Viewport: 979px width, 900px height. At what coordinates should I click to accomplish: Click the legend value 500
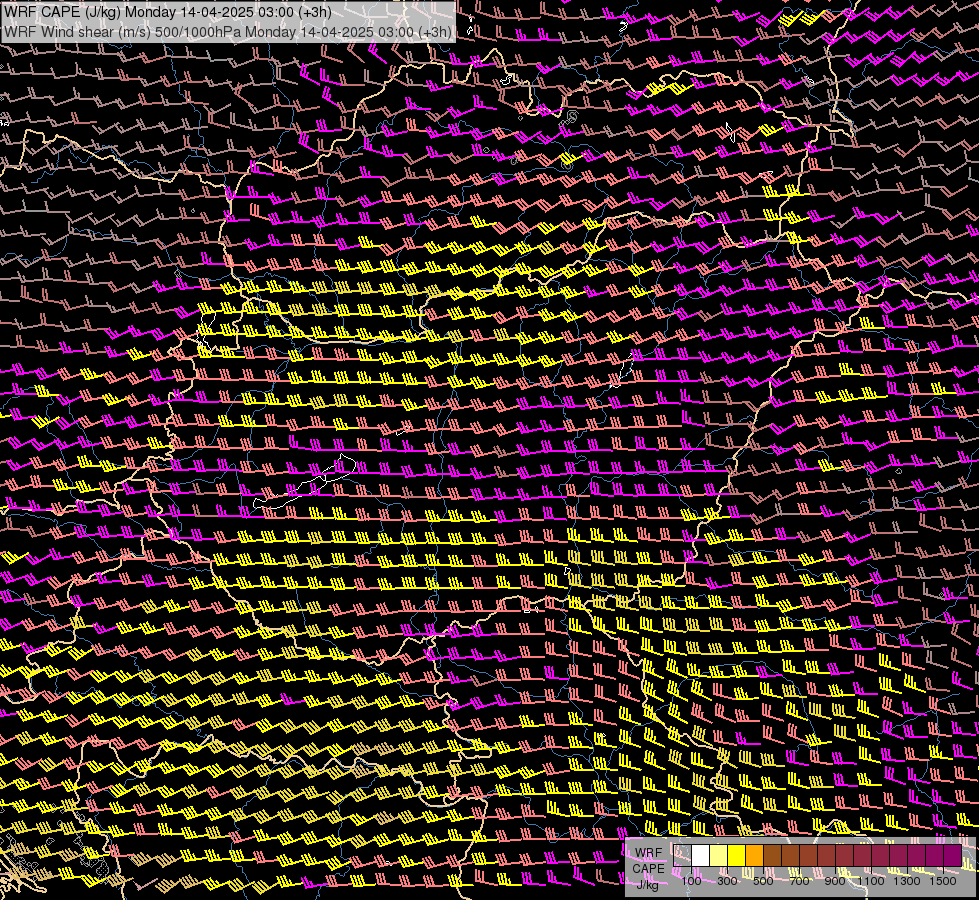coord(763,881)
